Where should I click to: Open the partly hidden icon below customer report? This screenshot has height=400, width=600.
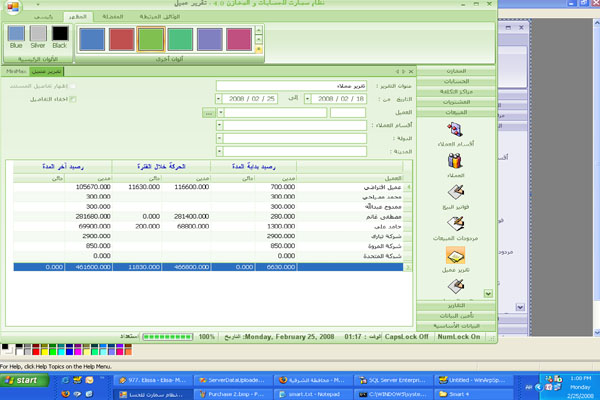coord(455,286)
